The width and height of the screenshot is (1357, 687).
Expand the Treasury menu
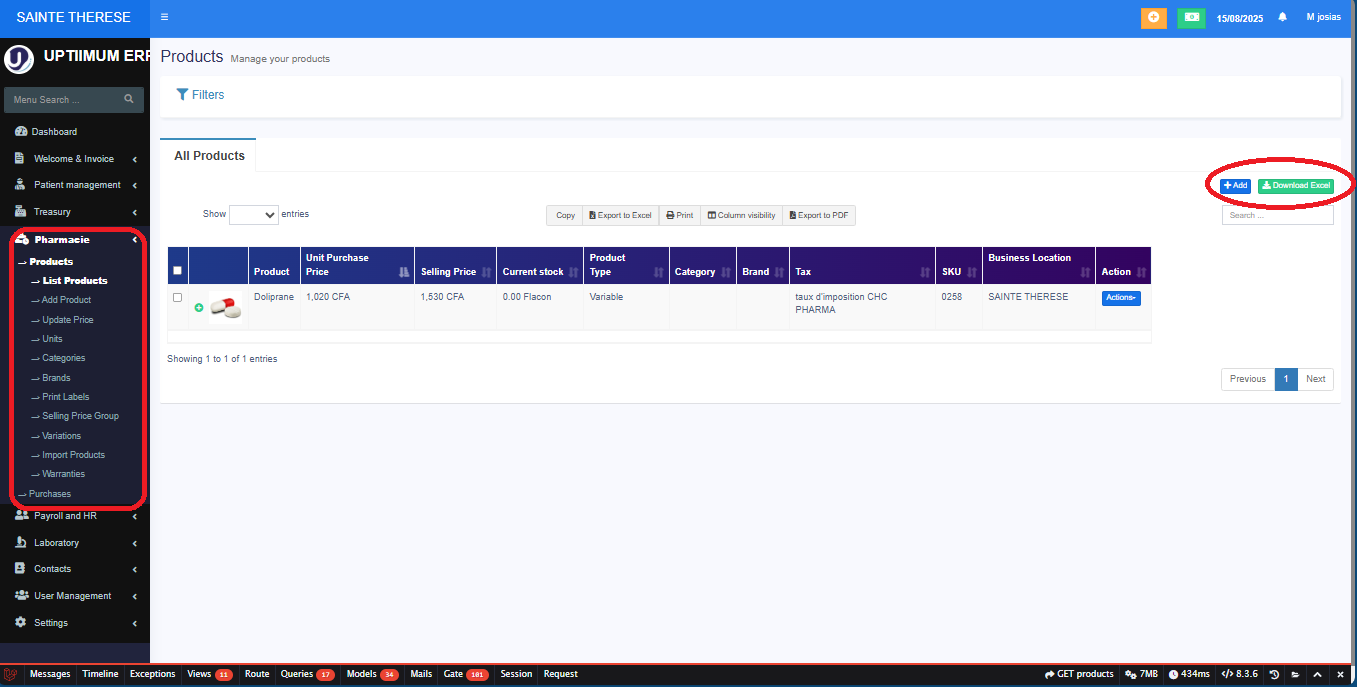[75, 212]
